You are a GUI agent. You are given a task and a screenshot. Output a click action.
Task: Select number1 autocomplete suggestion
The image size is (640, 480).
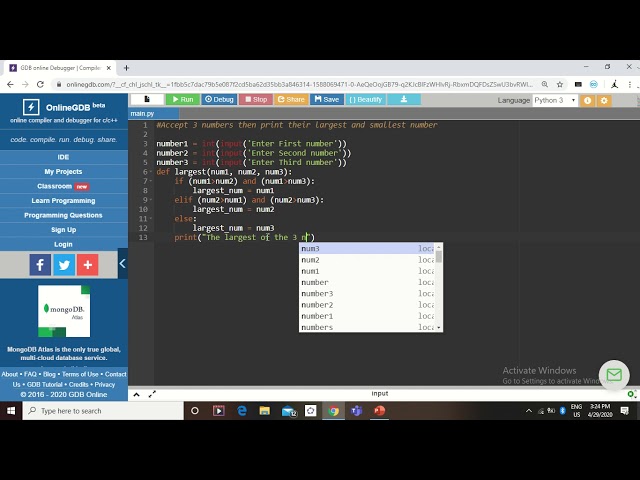point(367,316)
